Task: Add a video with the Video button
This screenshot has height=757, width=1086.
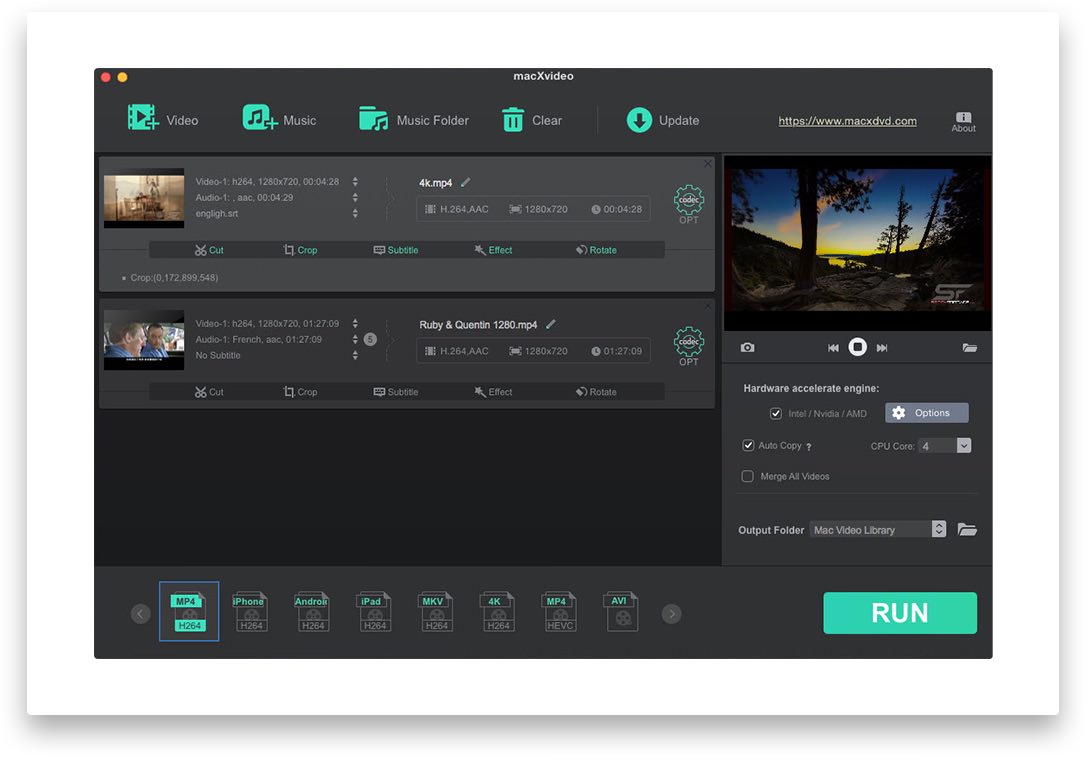Action: click(163, 118)
